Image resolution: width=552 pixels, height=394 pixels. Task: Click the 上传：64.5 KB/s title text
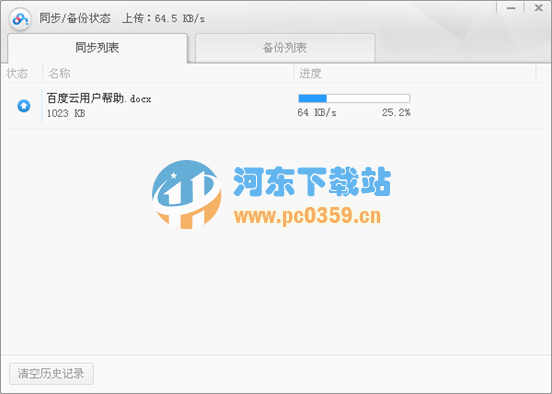coord(163,18)
